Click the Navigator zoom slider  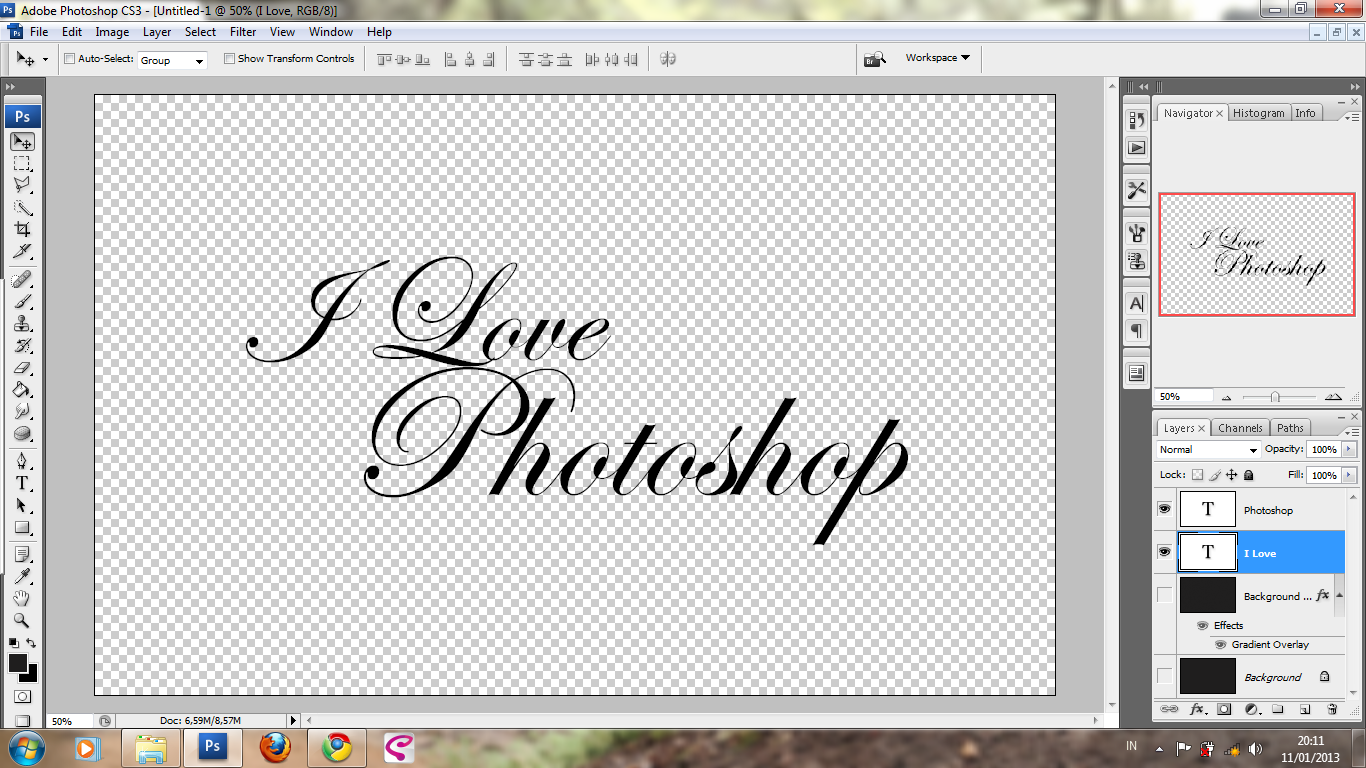[x=1275, y=397]
